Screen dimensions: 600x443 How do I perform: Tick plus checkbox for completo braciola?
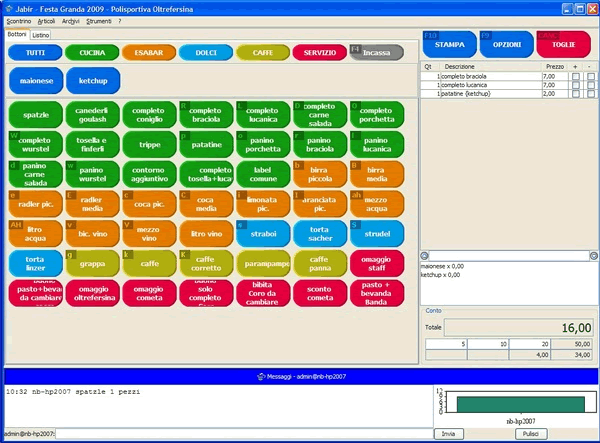(x=575, y=76)
